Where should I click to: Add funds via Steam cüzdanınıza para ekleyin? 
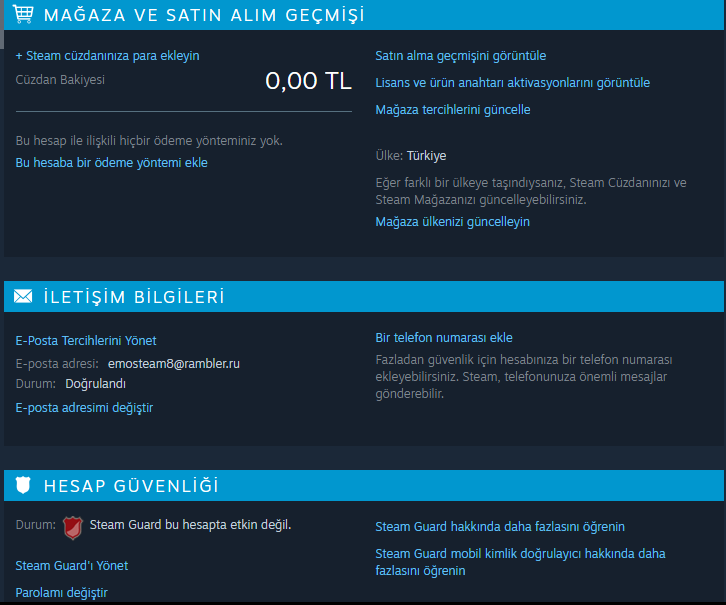tap(107, 56)
